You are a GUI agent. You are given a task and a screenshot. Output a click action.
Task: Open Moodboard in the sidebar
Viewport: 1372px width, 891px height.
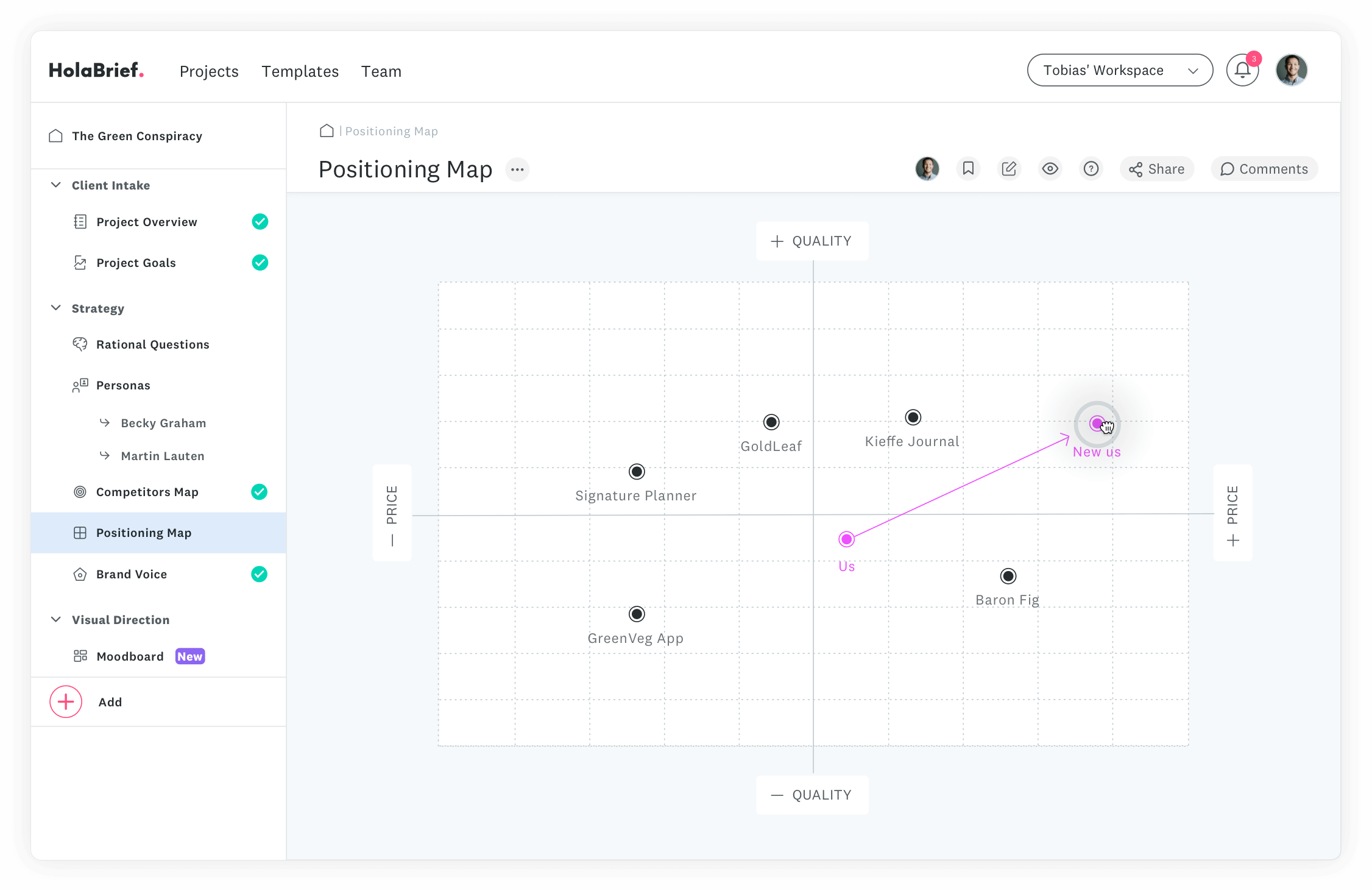[130, 656]
